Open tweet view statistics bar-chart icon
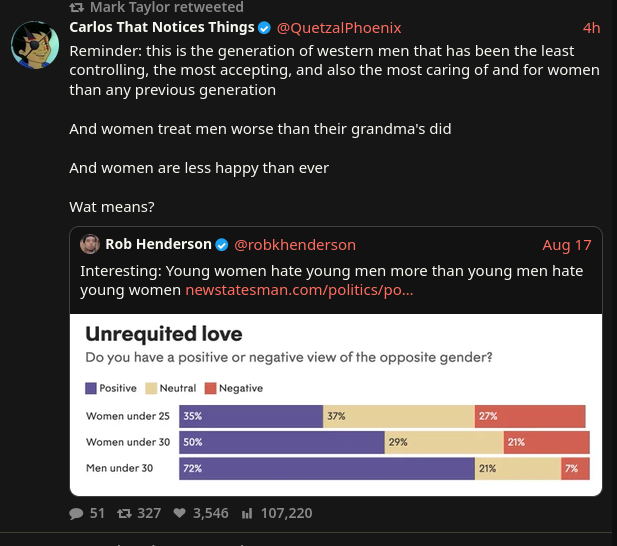 click(x=247, y=513)
